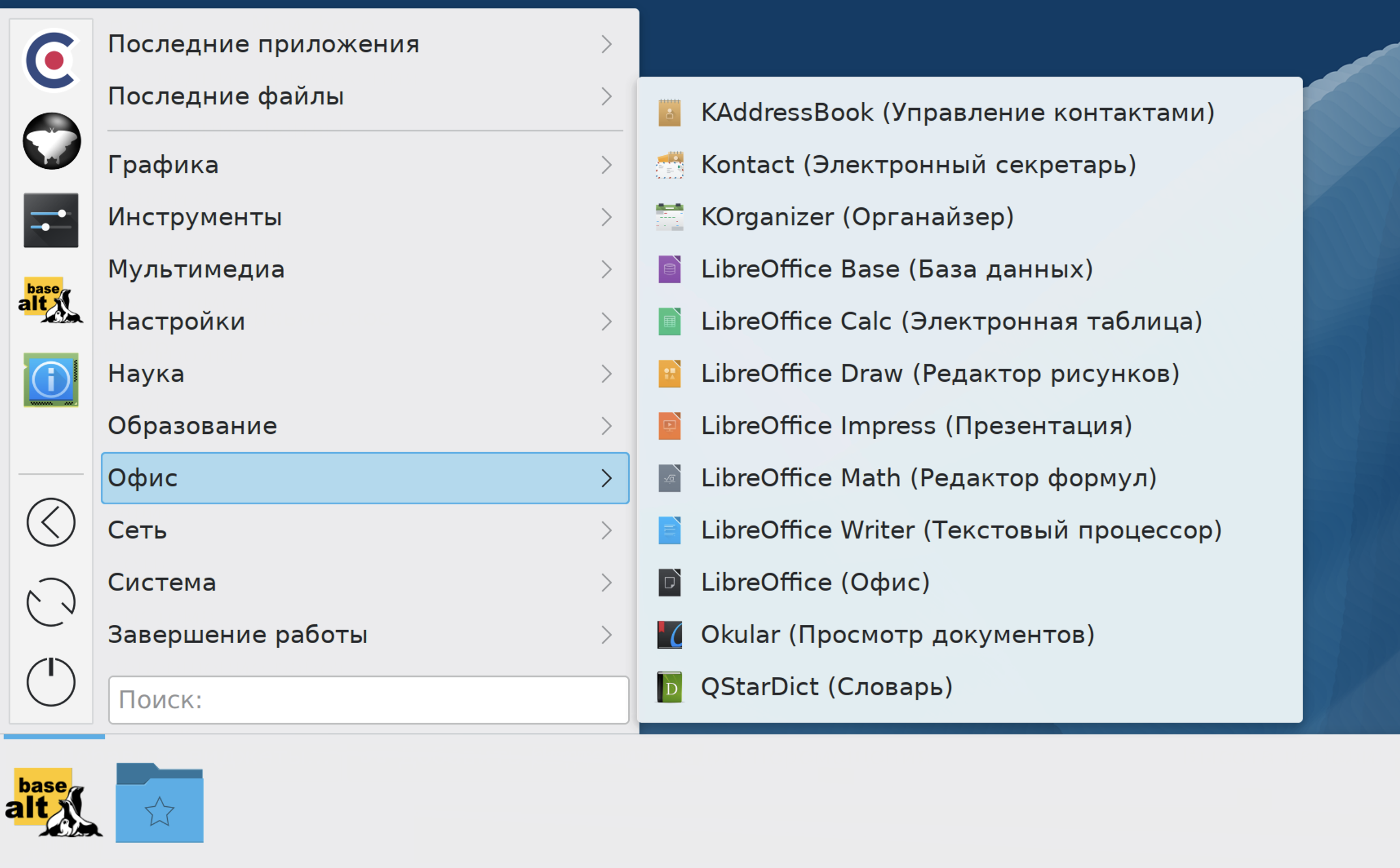Open the Завершение работы label
The width and height of the screenshot is (1400, 868).
coord(237,635)
